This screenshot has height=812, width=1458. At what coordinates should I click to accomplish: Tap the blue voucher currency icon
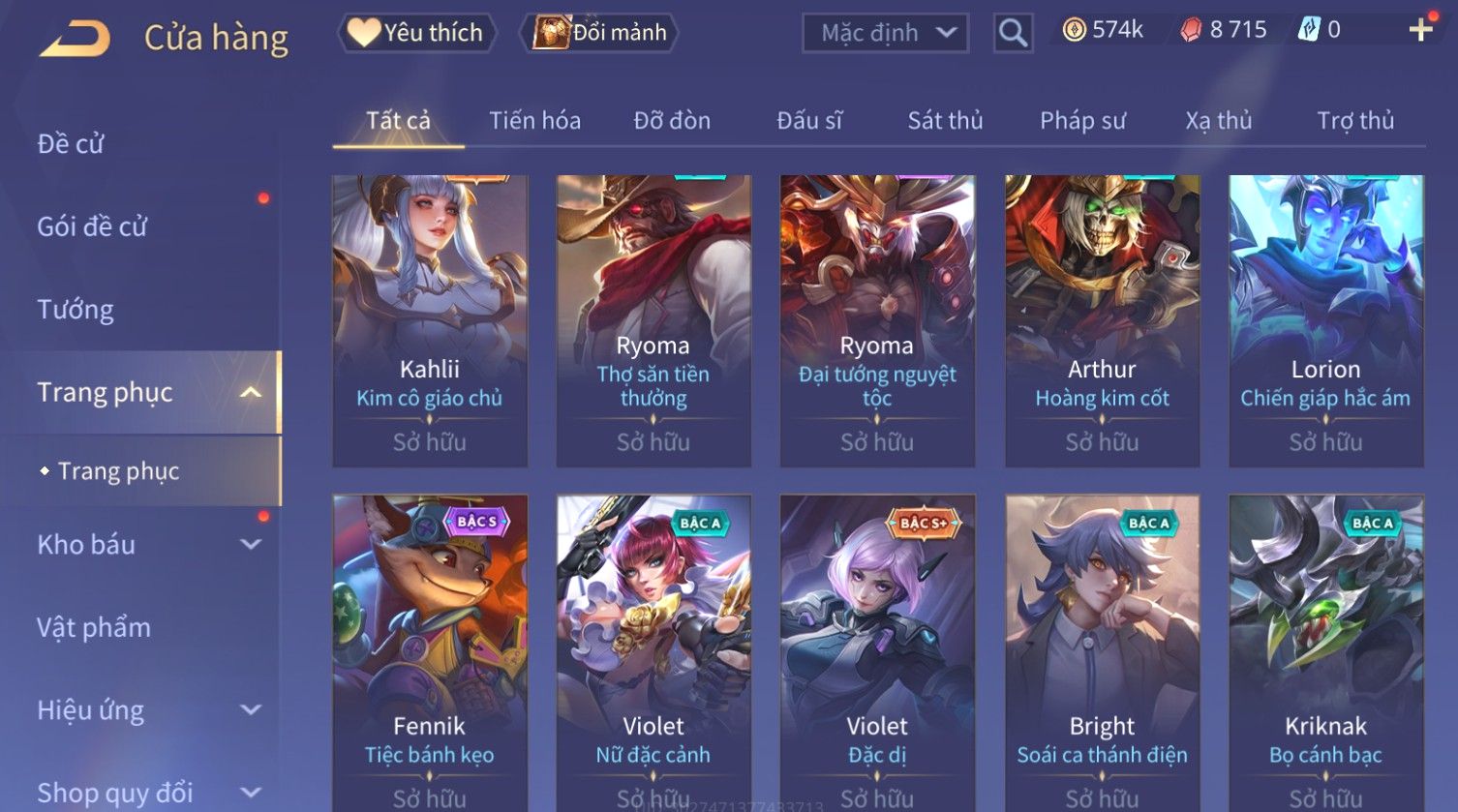point(1308,30)
